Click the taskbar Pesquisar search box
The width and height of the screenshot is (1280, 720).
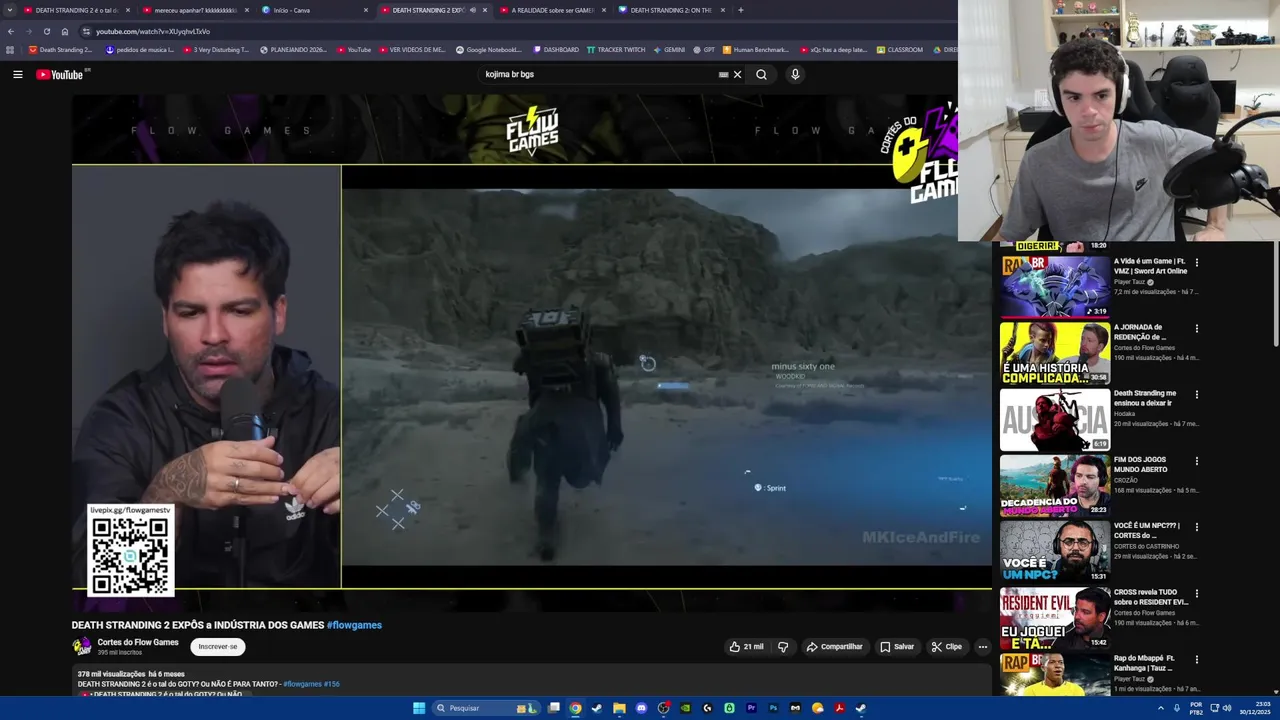487,708
